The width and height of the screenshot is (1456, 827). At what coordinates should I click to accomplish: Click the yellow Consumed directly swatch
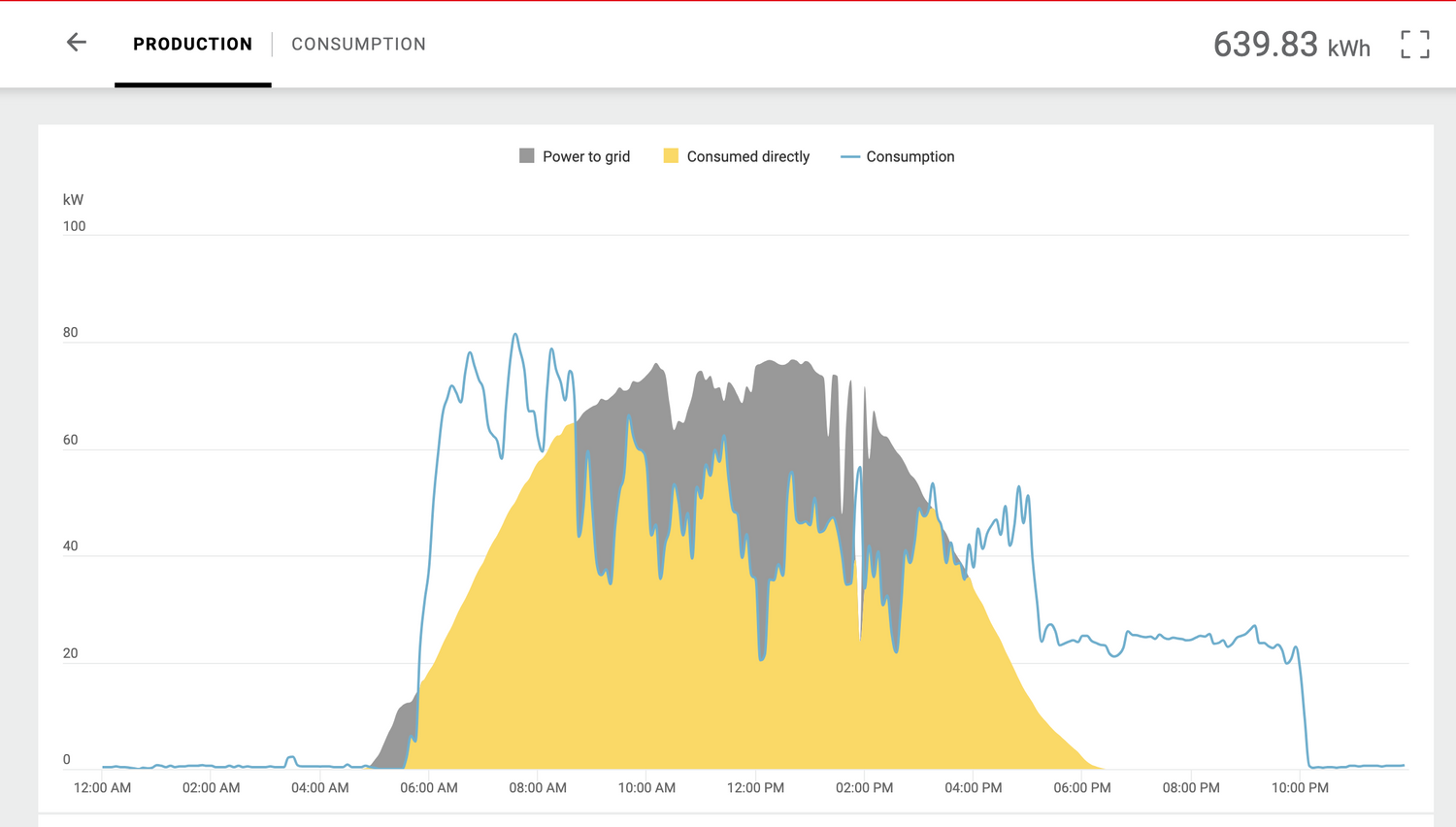tap(671, 156)
